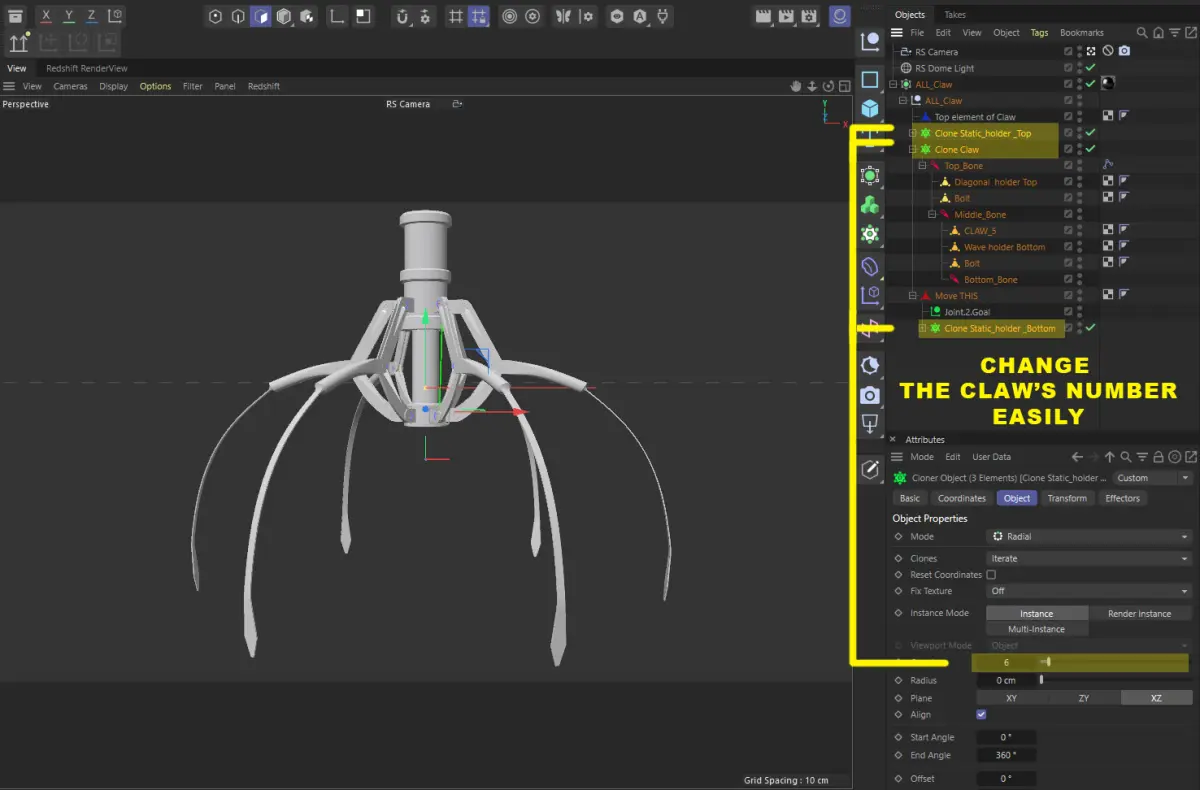Click the viewport zoom (dolly) arrow icon
Screen dimensions: 1200x790
[x=813, y=86]
